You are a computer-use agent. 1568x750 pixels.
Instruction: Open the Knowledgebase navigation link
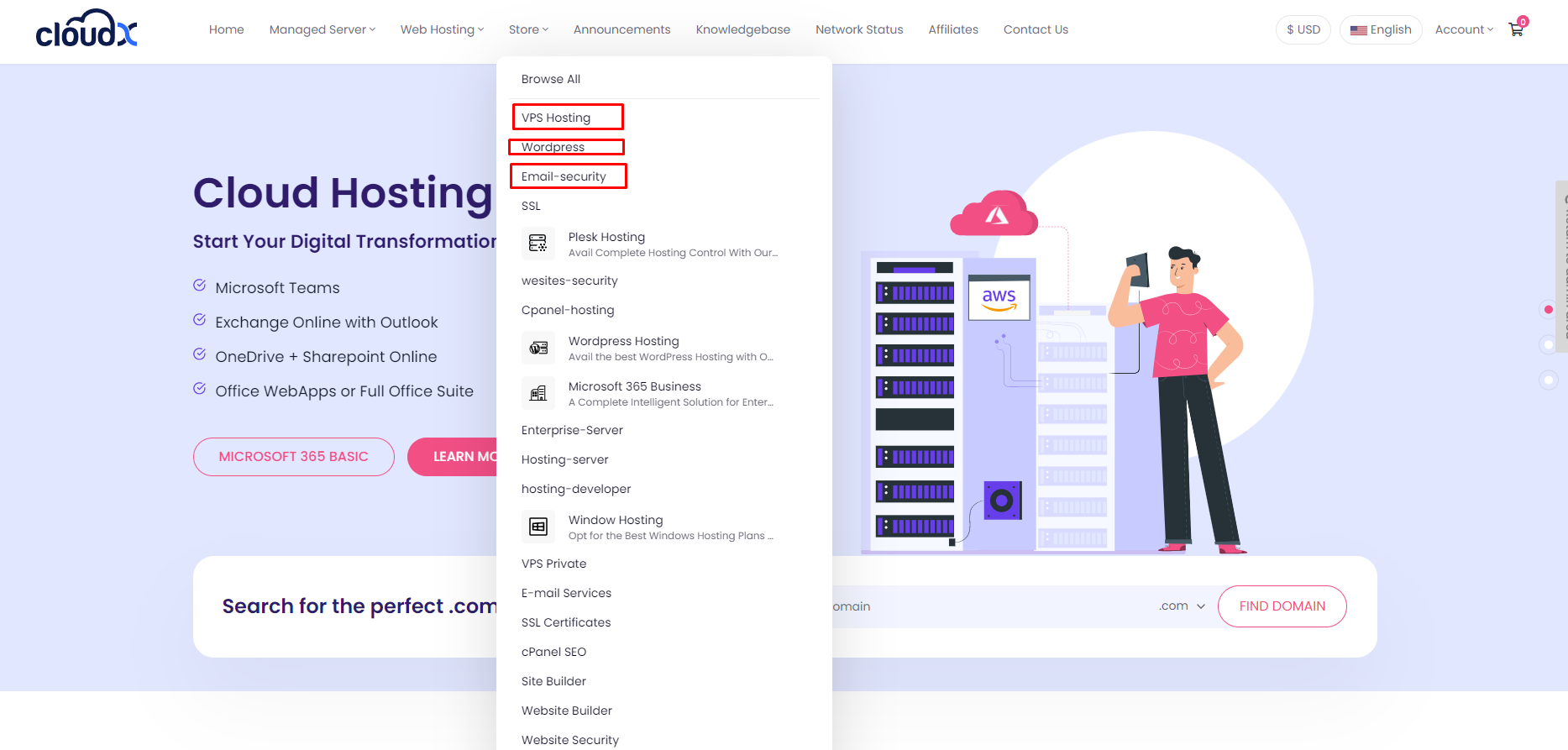point(742,29)
